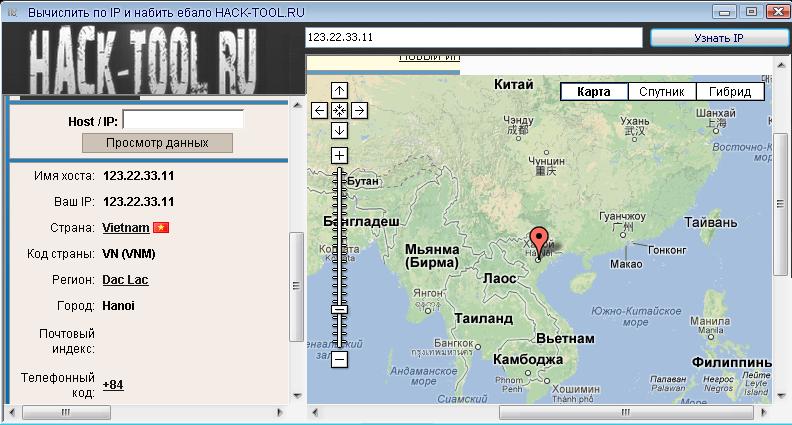Image resolution: width=792 pixels, height=425 pixels.
Task: Maximize the HACK-TOOL.RU window
Action: coord(751,12)
